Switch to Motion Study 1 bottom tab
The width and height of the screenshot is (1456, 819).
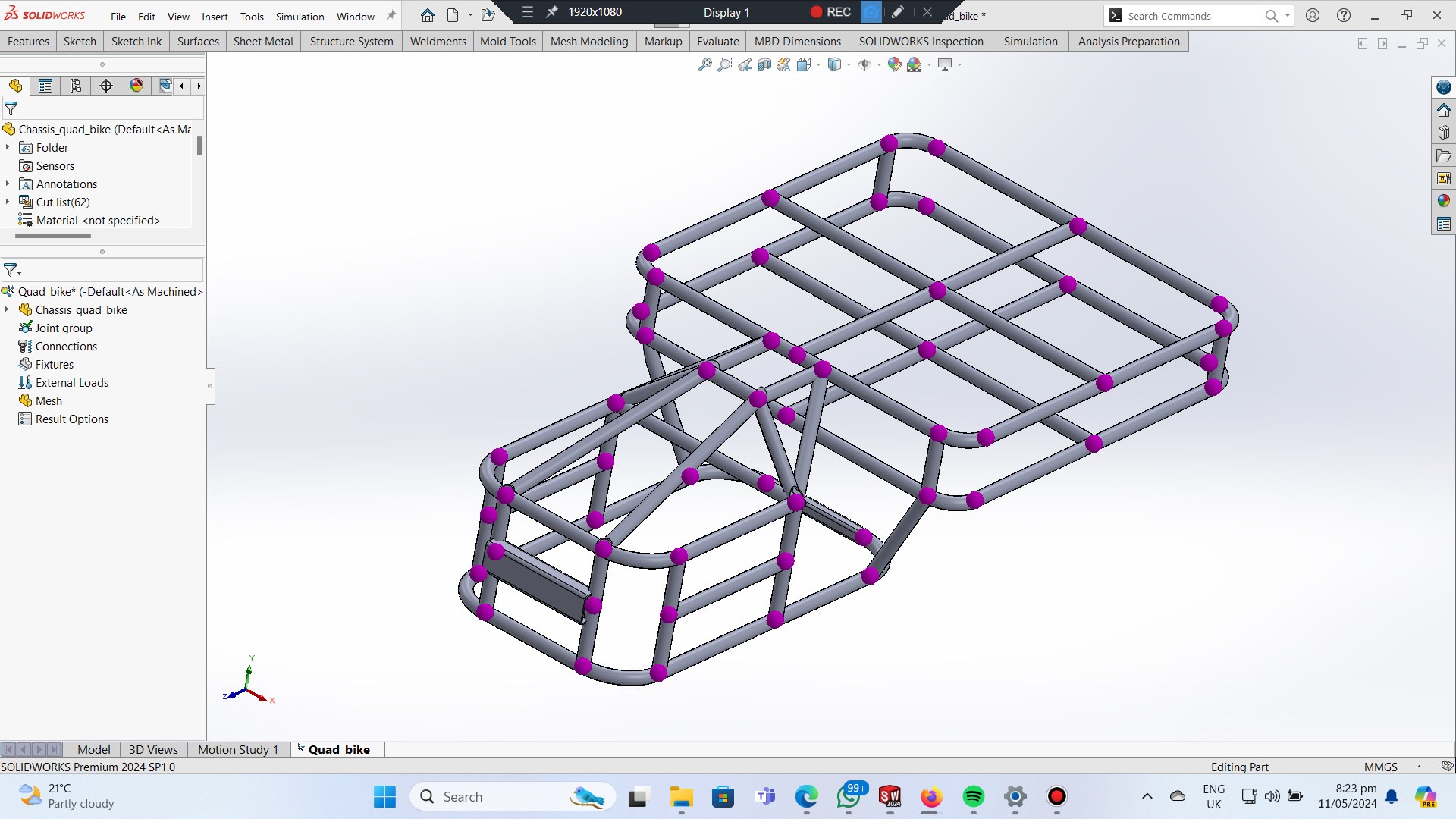click(x=238, y=749)
